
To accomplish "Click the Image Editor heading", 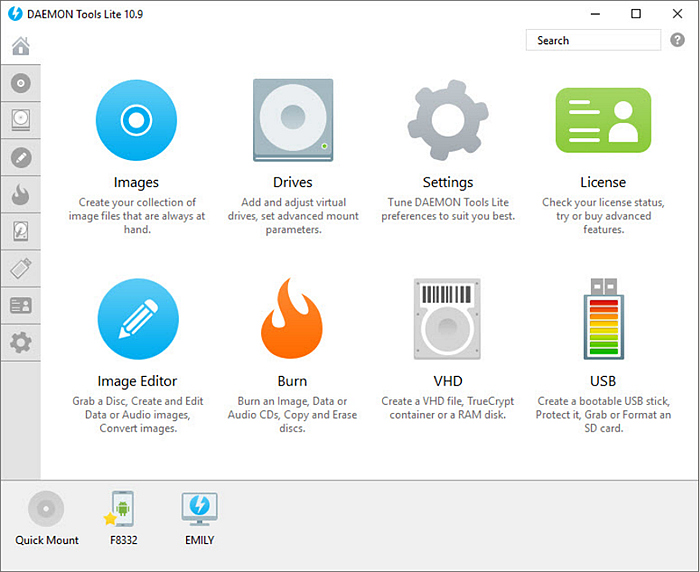I will click(138, 381).
